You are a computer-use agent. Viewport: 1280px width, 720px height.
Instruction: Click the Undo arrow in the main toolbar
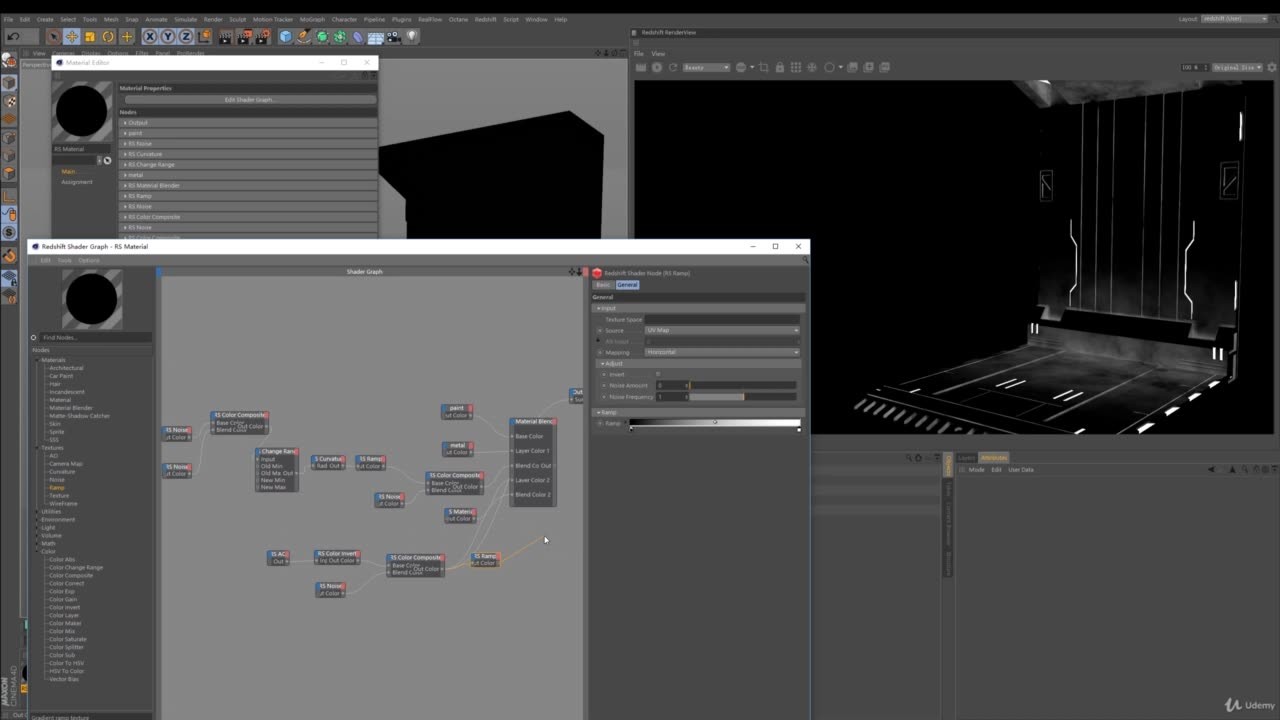(13, 36)
